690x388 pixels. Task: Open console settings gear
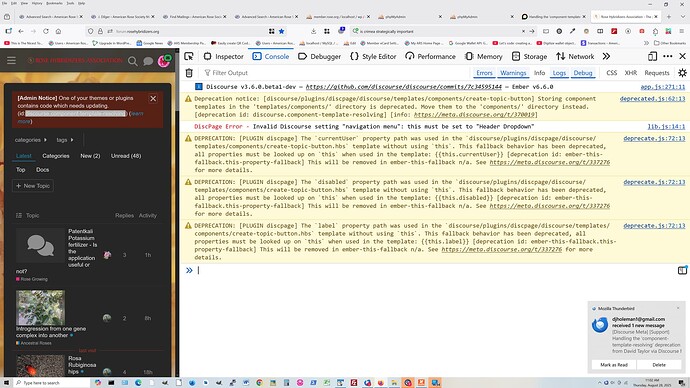pyautogui.click(x=683, y=73)
